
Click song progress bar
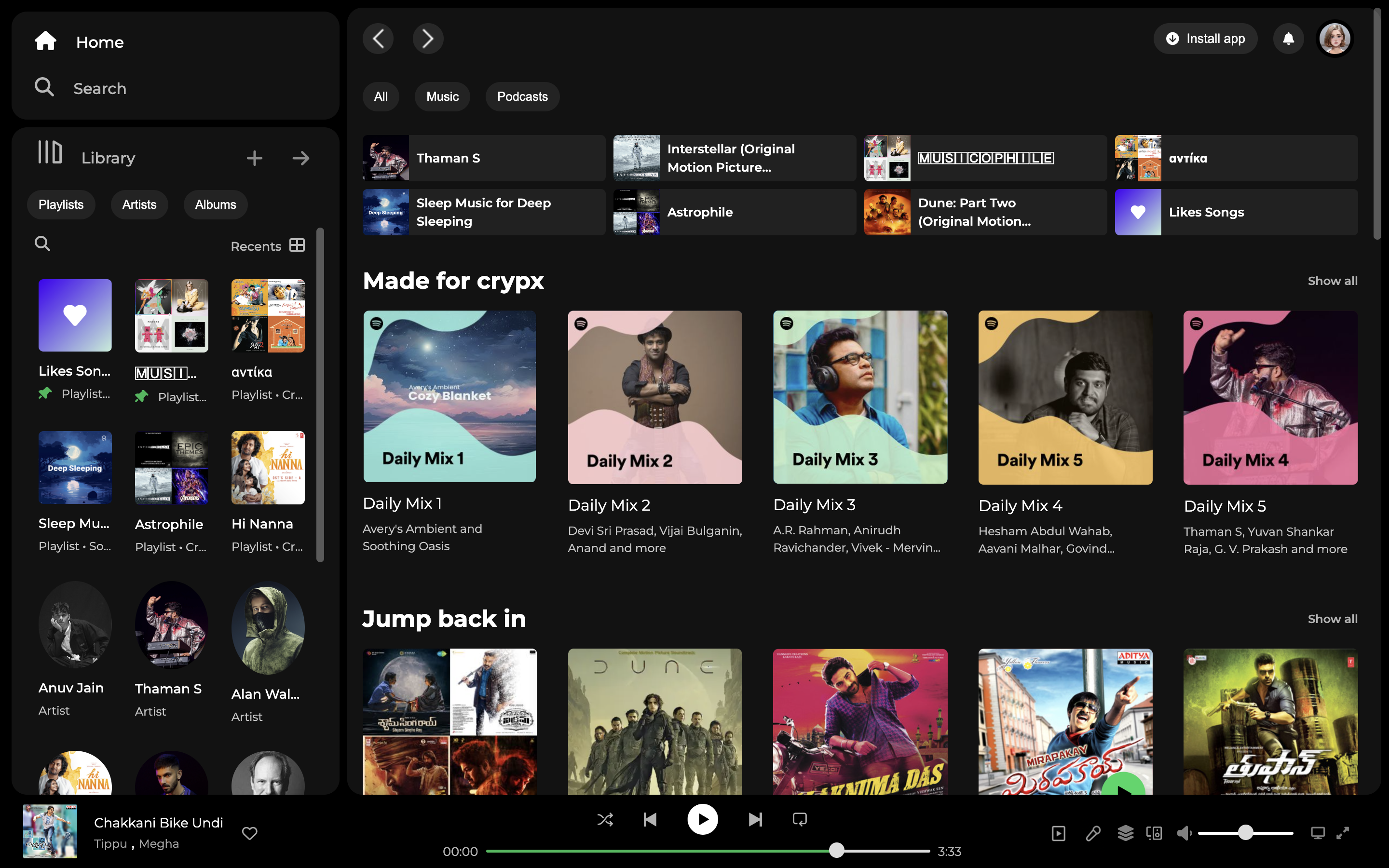708,851
